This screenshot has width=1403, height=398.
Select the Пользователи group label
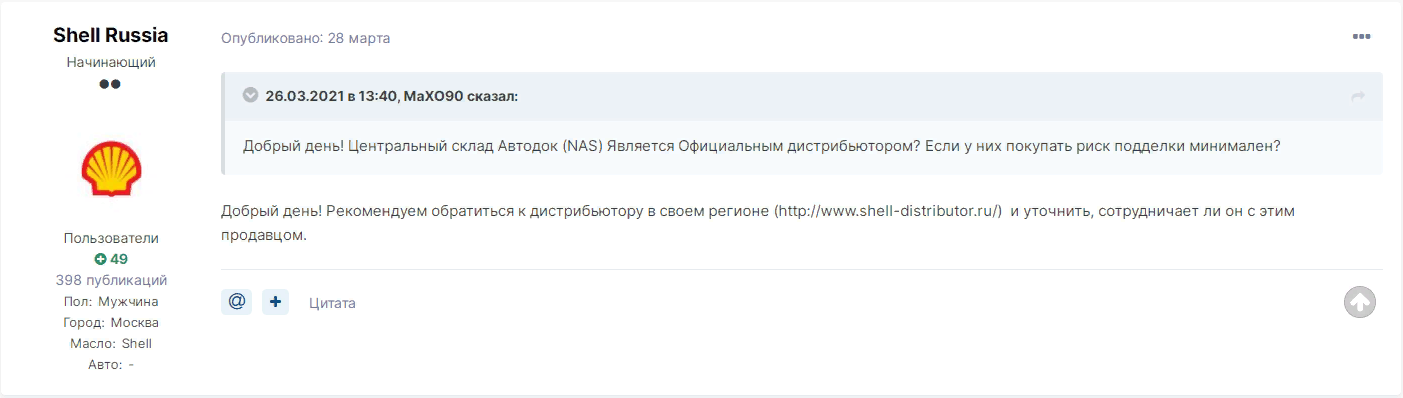[x=111, y=238]
